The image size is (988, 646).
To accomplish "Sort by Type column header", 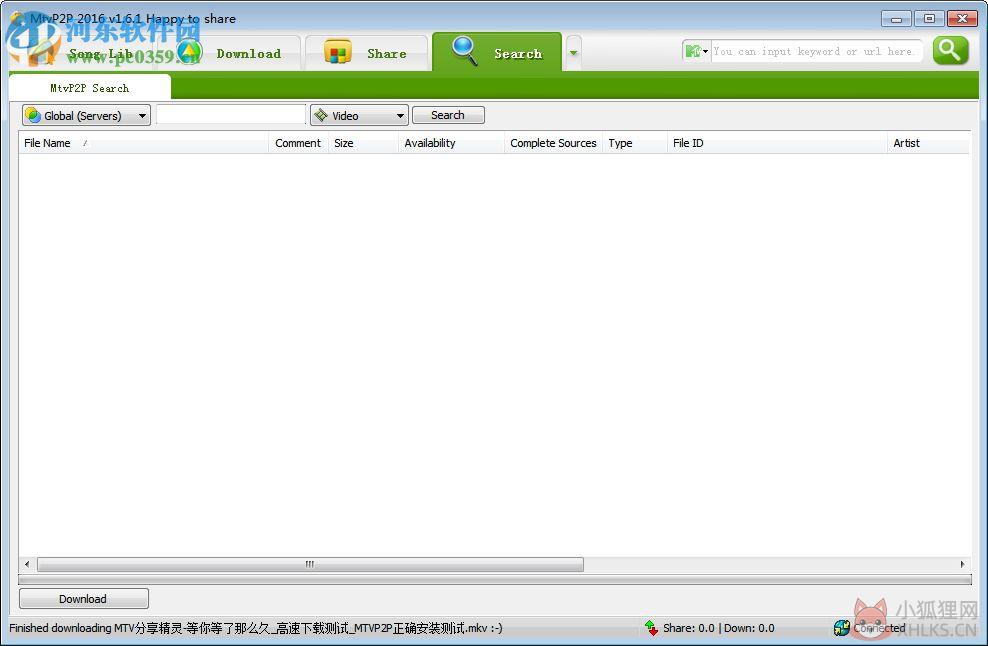I will pos(635,143).
